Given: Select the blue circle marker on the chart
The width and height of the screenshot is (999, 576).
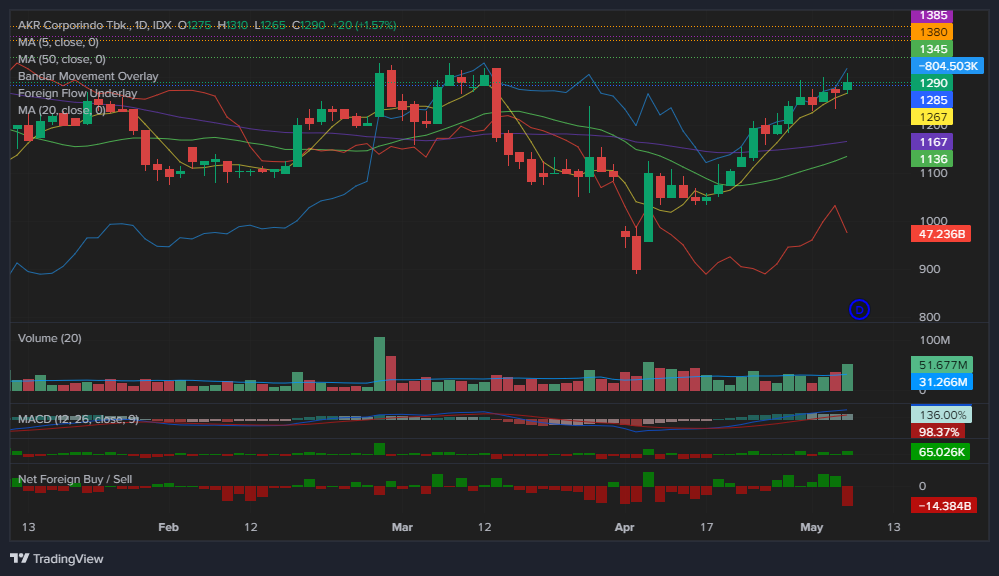Looking at the screenshot, I should tap(858, 310).
